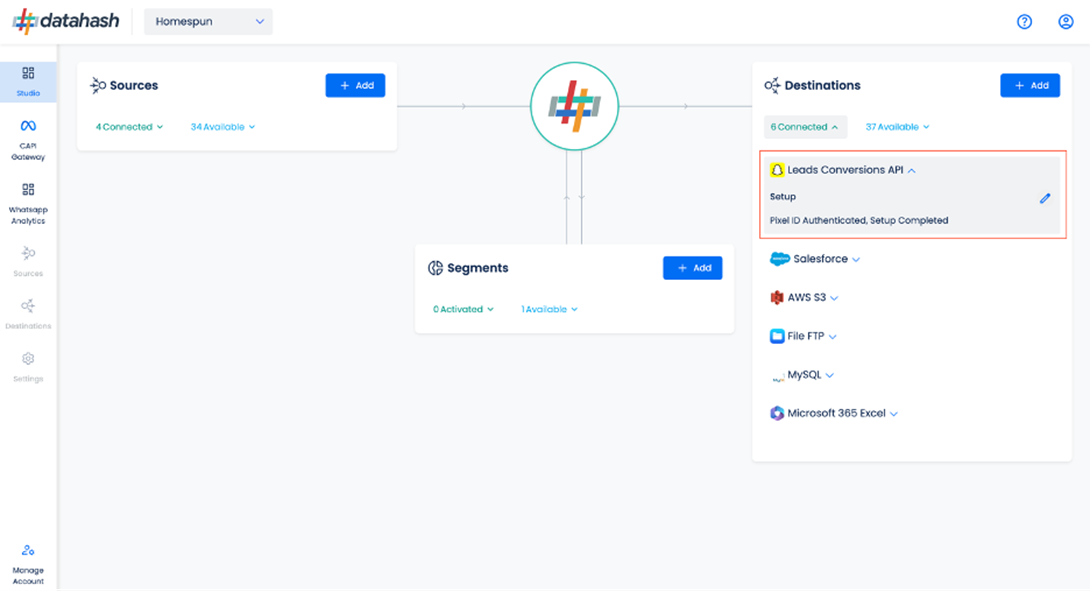Go to Sources in the sidebar
Screen dimensions: 1090x592
[28, 261]
